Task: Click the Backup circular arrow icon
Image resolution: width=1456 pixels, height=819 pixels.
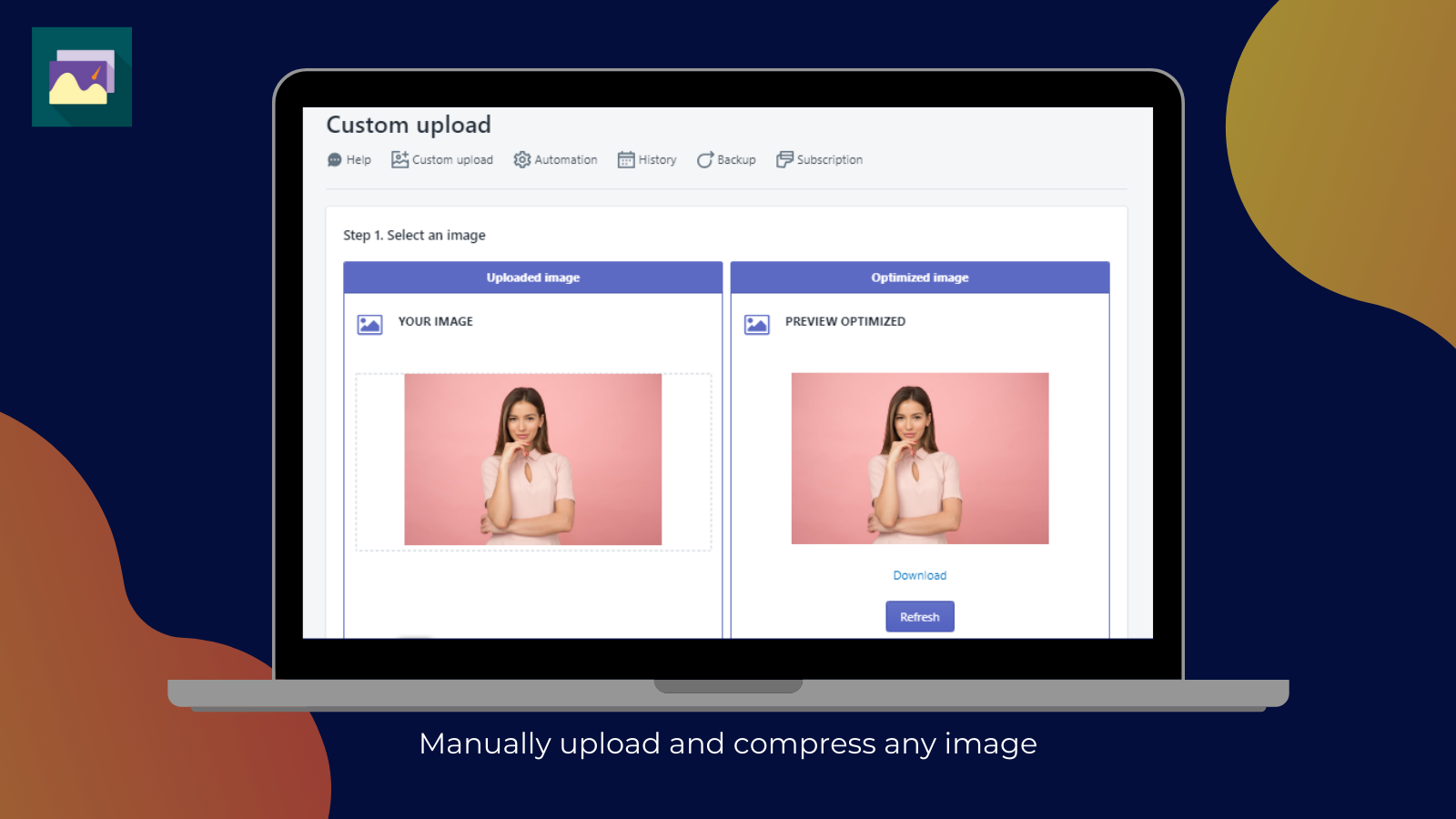Action: (705, 160)
